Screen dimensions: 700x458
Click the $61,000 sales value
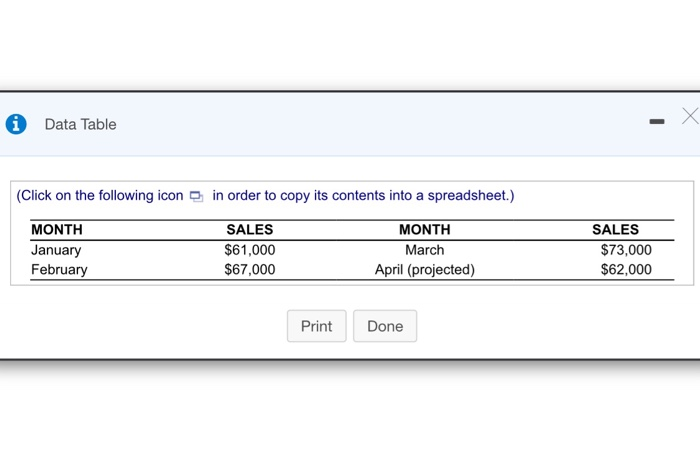pos(250,250)
